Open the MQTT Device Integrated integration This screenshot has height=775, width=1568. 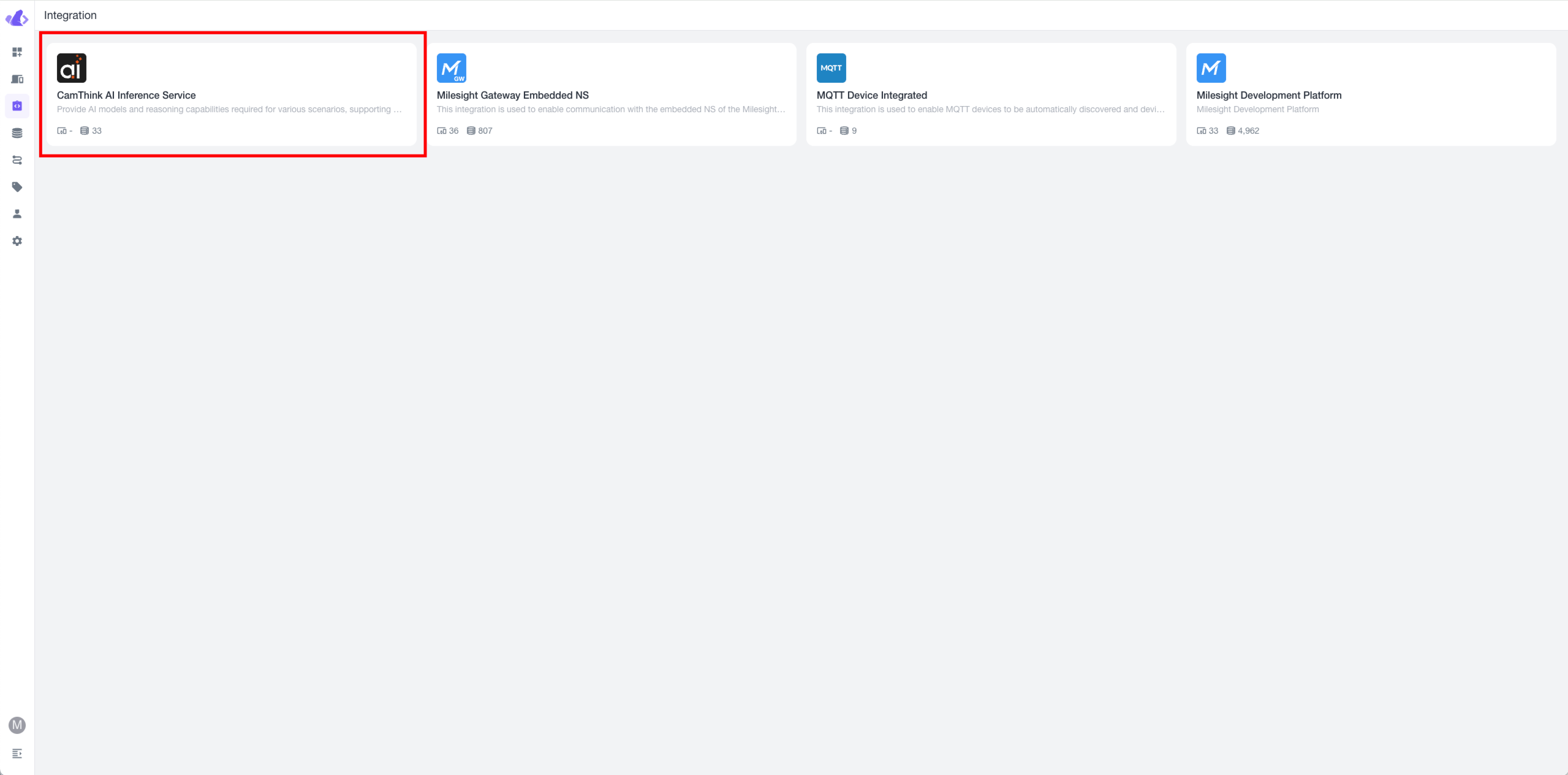[x=990, y=95]
